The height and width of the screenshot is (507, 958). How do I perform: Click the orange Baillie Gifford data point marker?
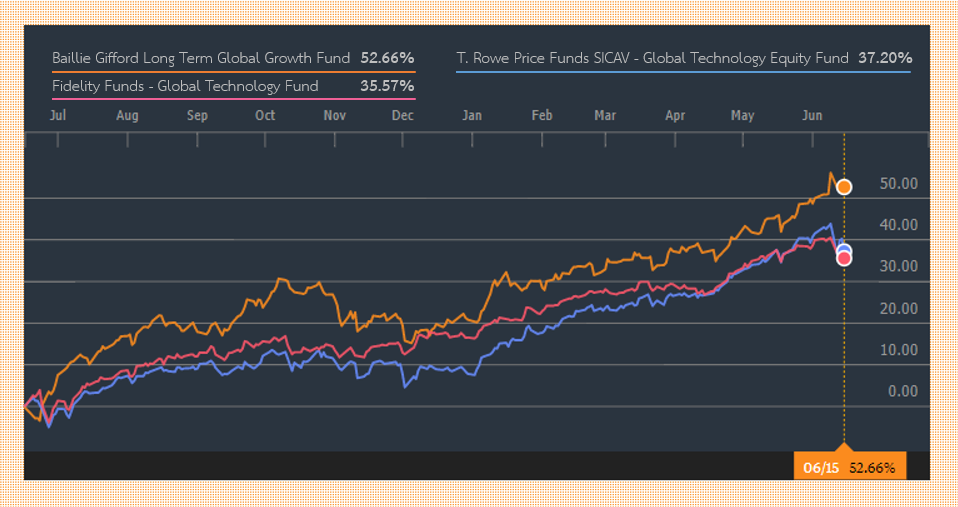844,187
